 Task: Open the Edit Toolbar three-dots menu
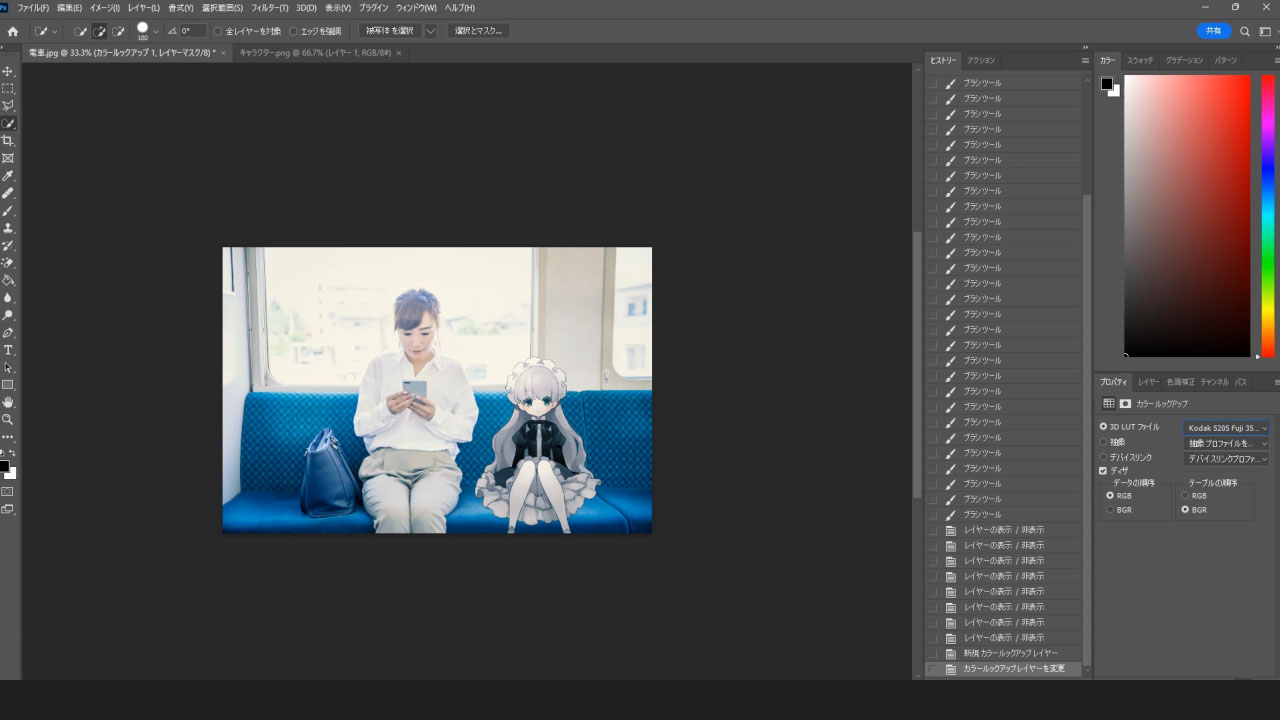point(8,437)
